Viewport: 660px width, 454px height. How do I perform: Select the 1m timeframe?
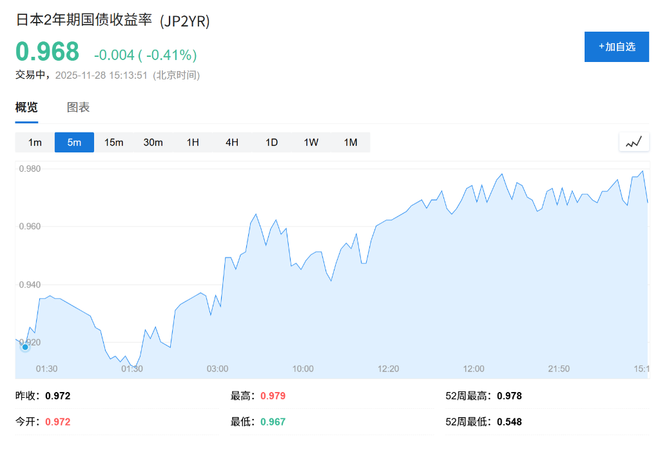(35, 142)
